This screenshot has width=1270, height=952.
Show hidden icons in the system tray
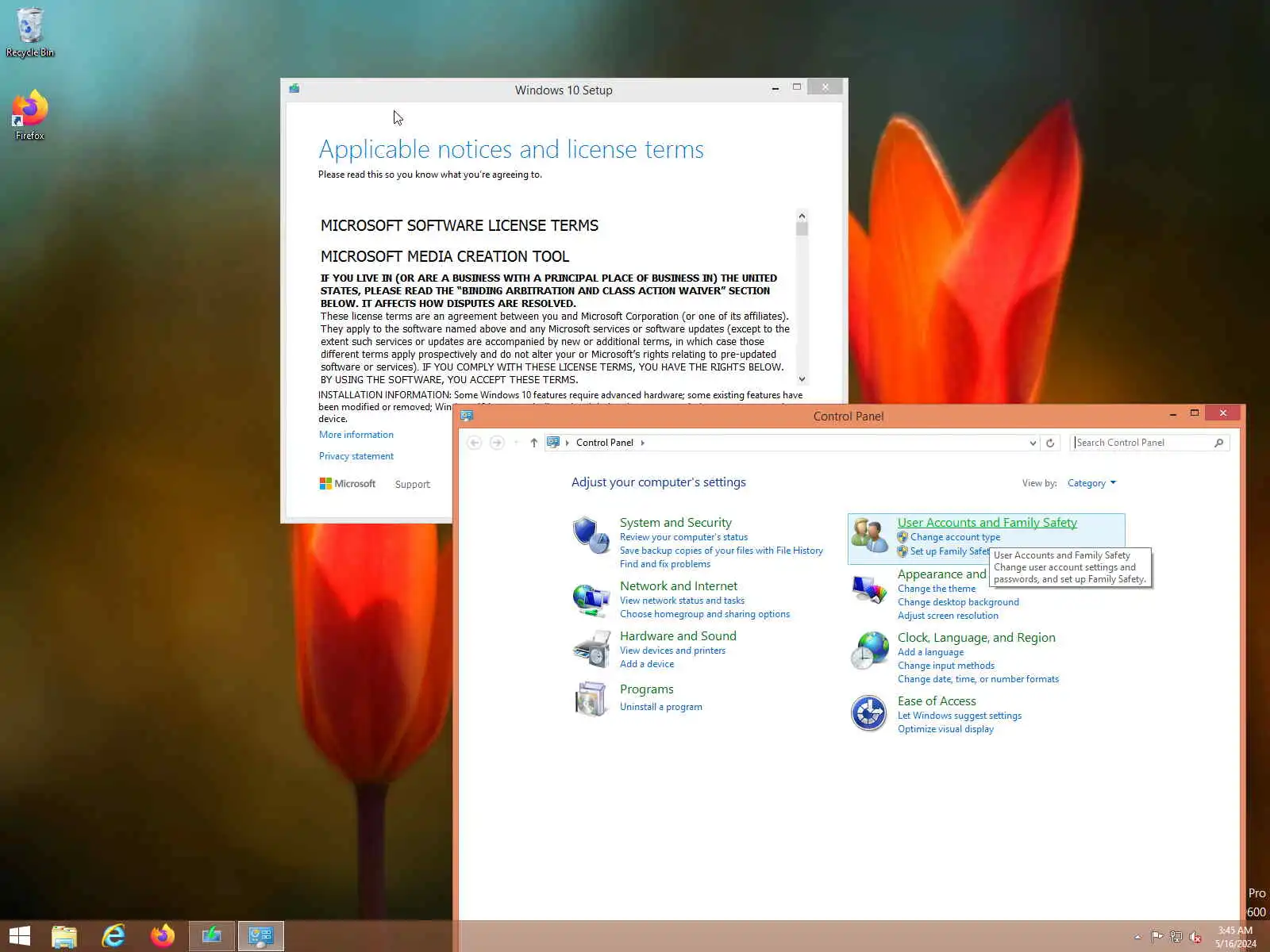coord(1137,937)
